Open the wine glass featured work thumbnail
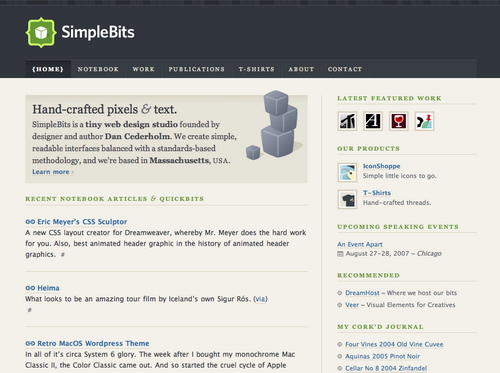 tap(399, 121)
